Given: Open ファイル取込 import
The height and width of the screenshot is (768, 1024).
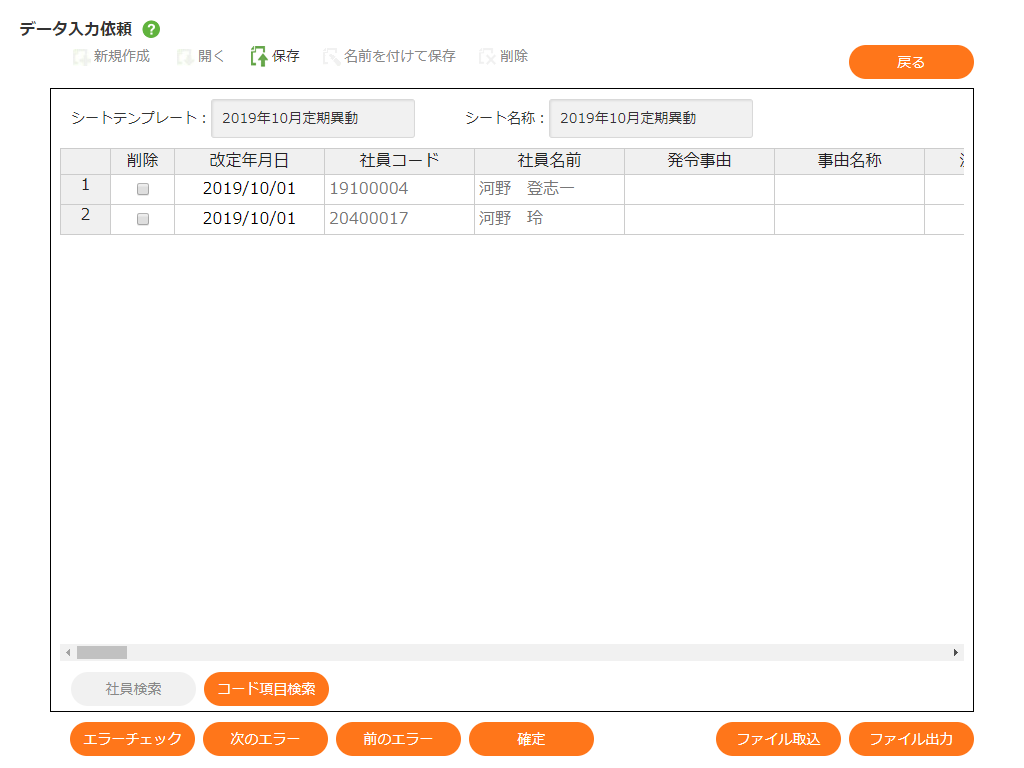Looking at the screenshot, I should pyautogui.click(x=778, y=739).
